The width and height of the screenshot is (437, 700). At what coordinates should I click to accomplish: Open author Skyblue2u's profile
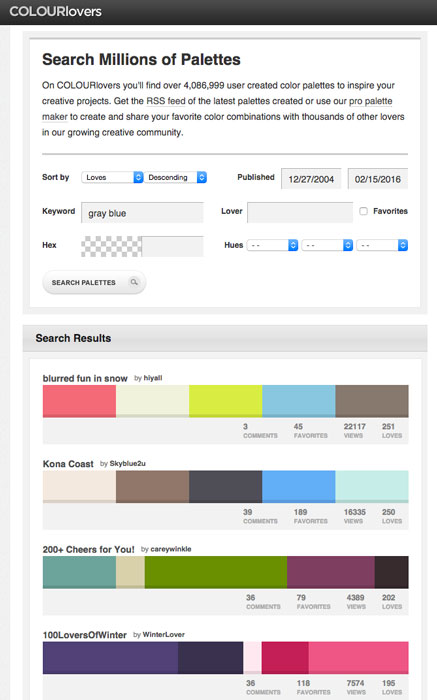[128, 463]
